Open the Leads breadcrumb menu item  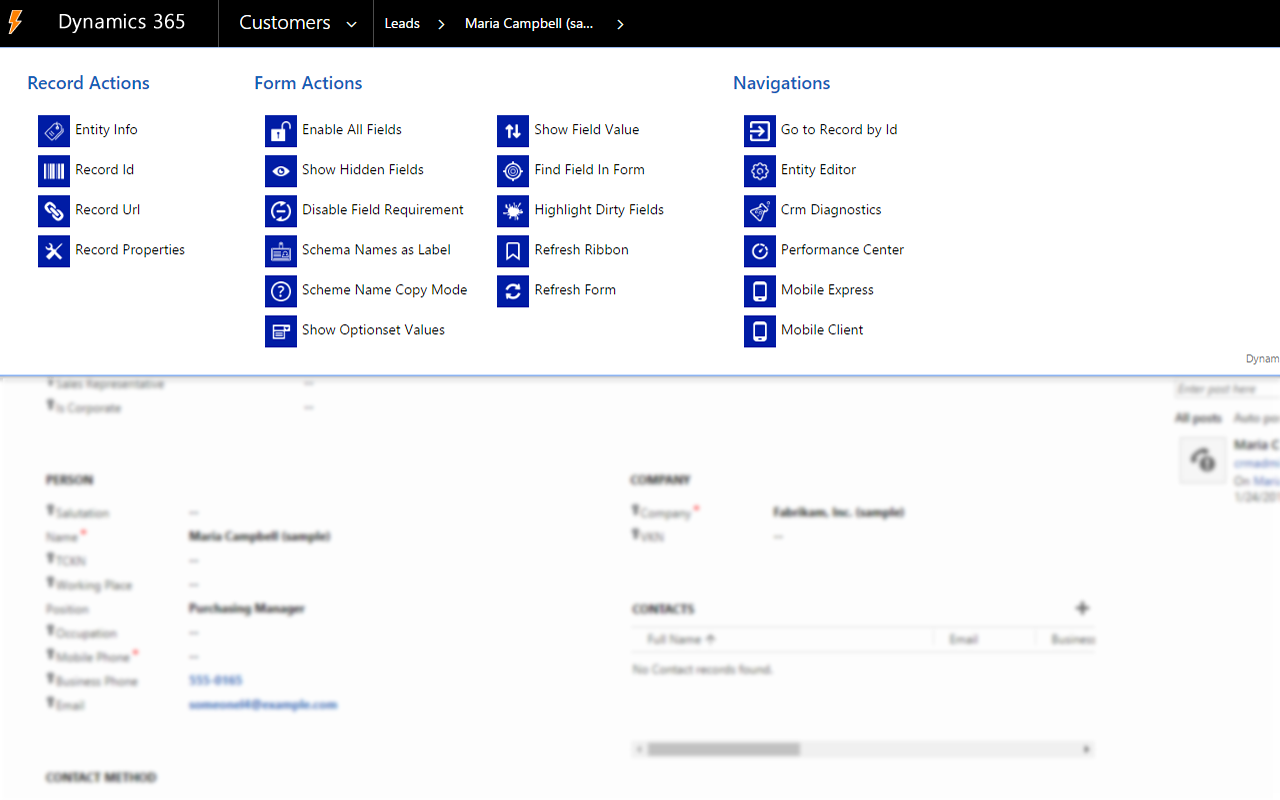[402, 24]
